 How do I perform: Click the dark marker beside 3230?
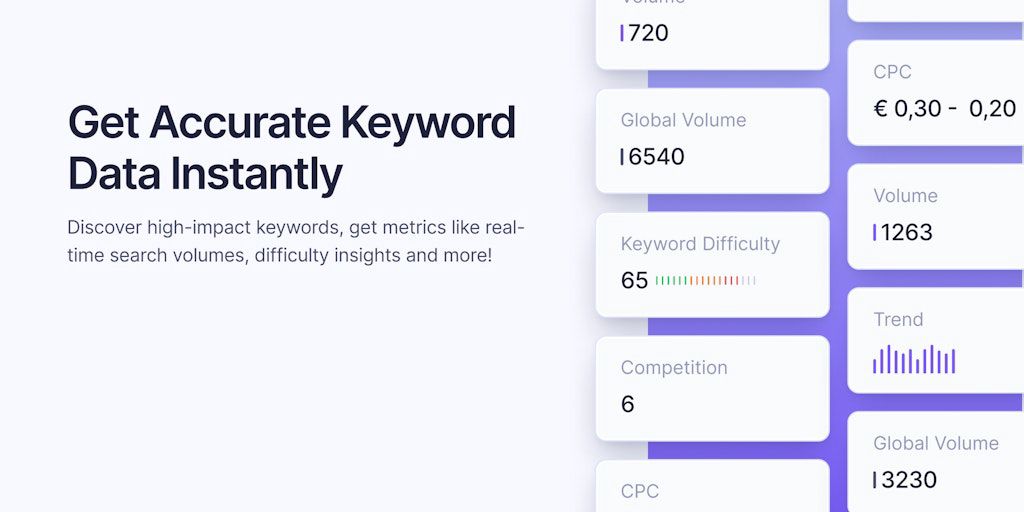tap(874, 480)
